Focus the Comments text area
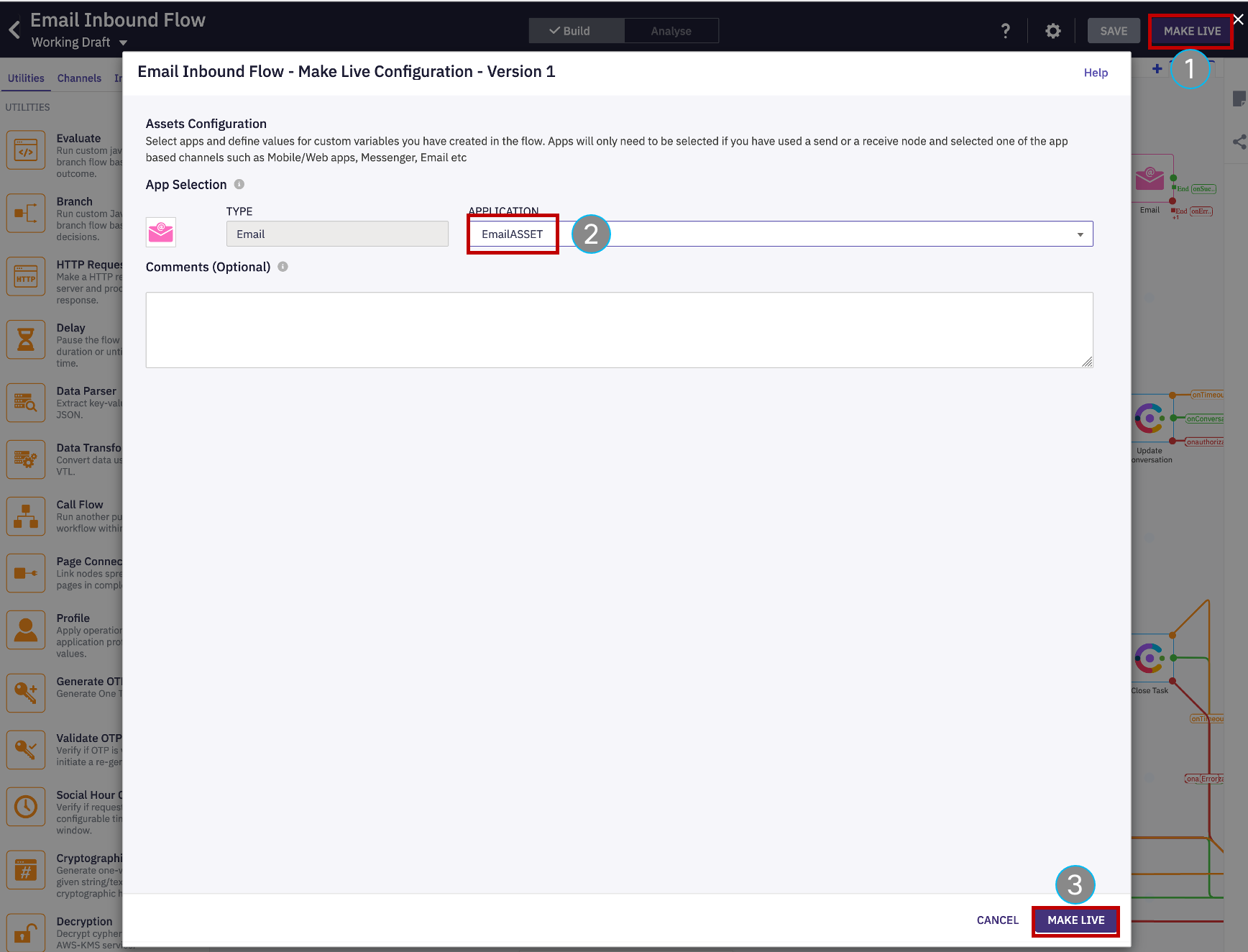The height and width of the screenshot is (952, 1248). pyautogui.click(x=619, y=330)
